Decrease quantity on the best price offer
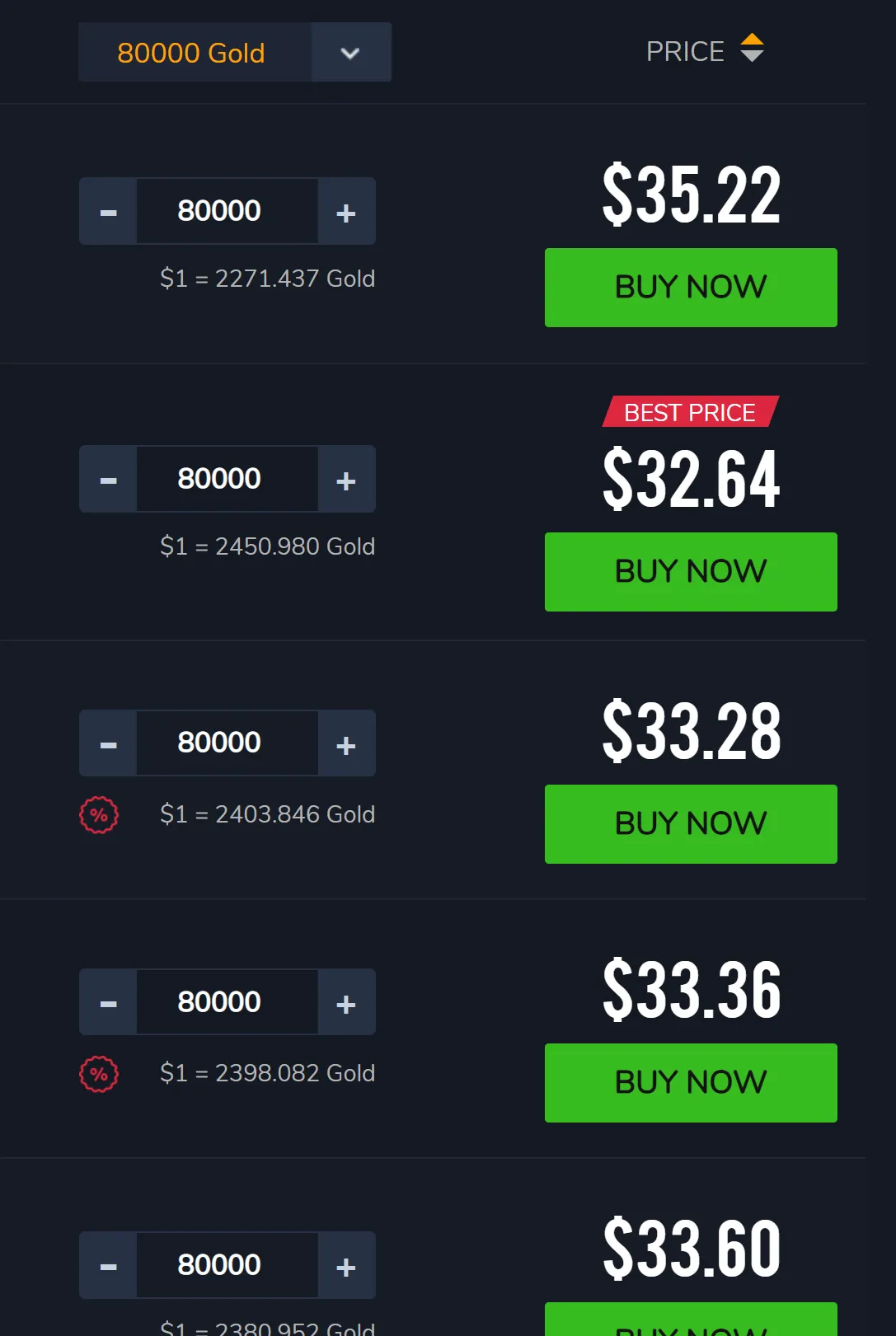Image resolution: width=896 pixels, height=1336 pixels. point(108,480)
